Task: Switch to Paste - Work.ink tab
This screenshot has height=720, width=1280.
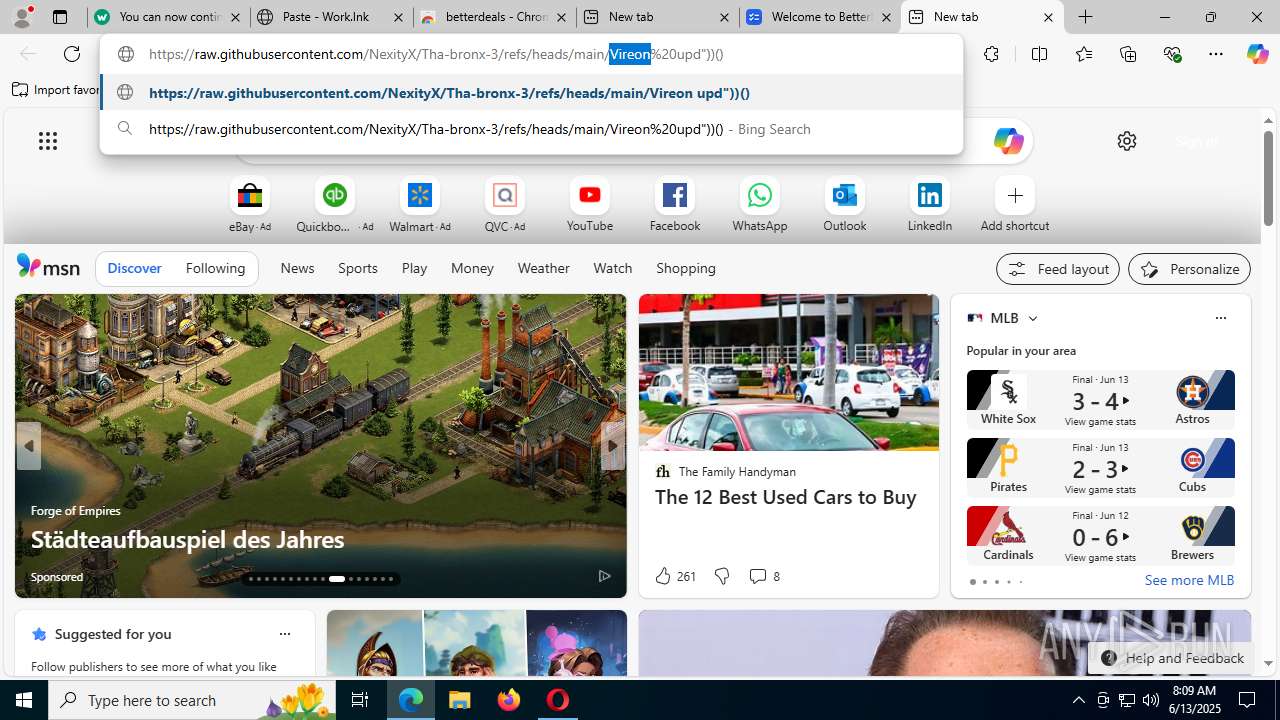Action: tap(330, 17)
